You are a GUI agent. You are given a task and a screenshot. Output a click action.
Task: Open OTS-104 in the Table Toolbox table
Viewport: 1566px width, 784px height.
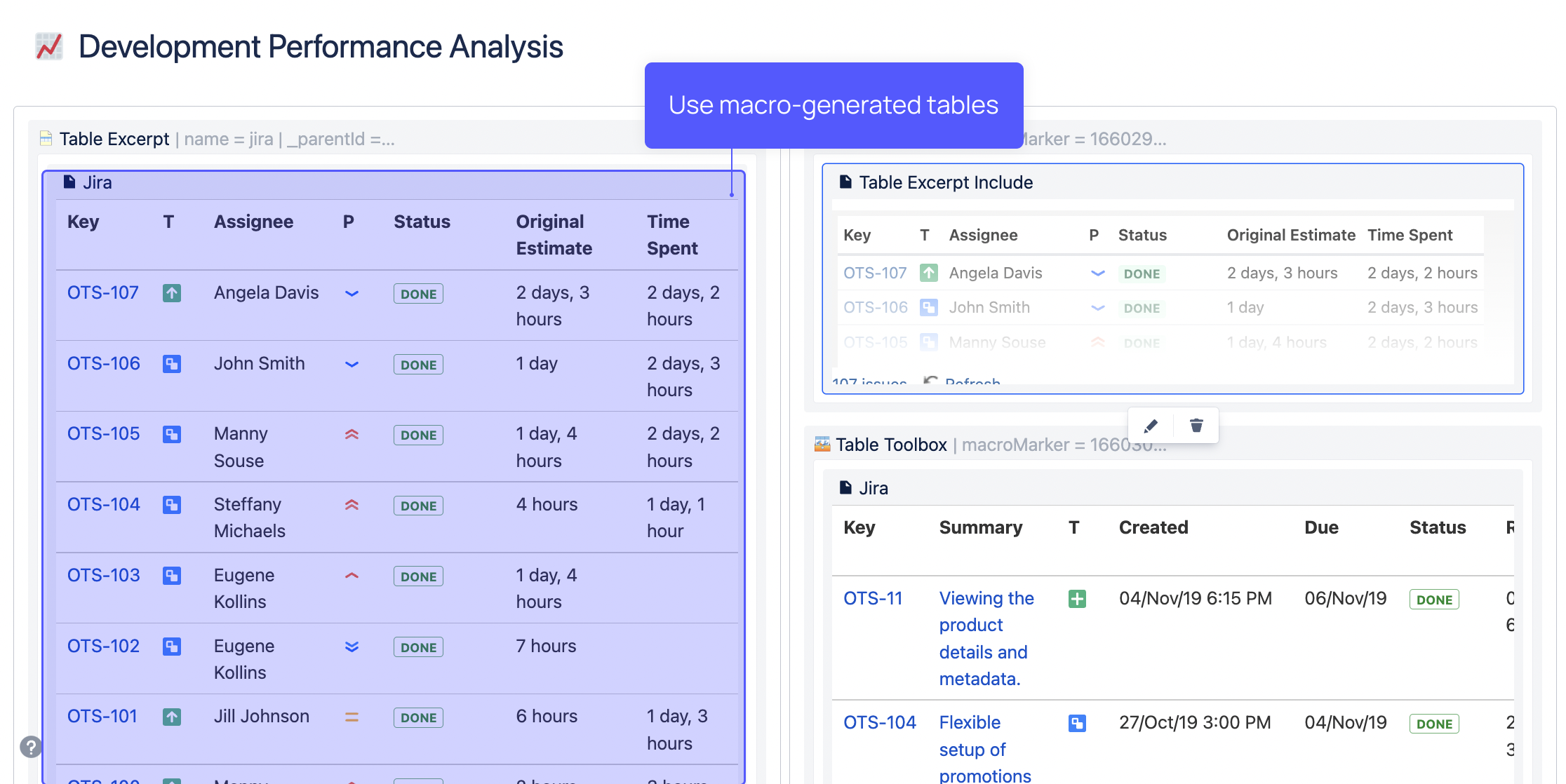[x=879, y=722]
